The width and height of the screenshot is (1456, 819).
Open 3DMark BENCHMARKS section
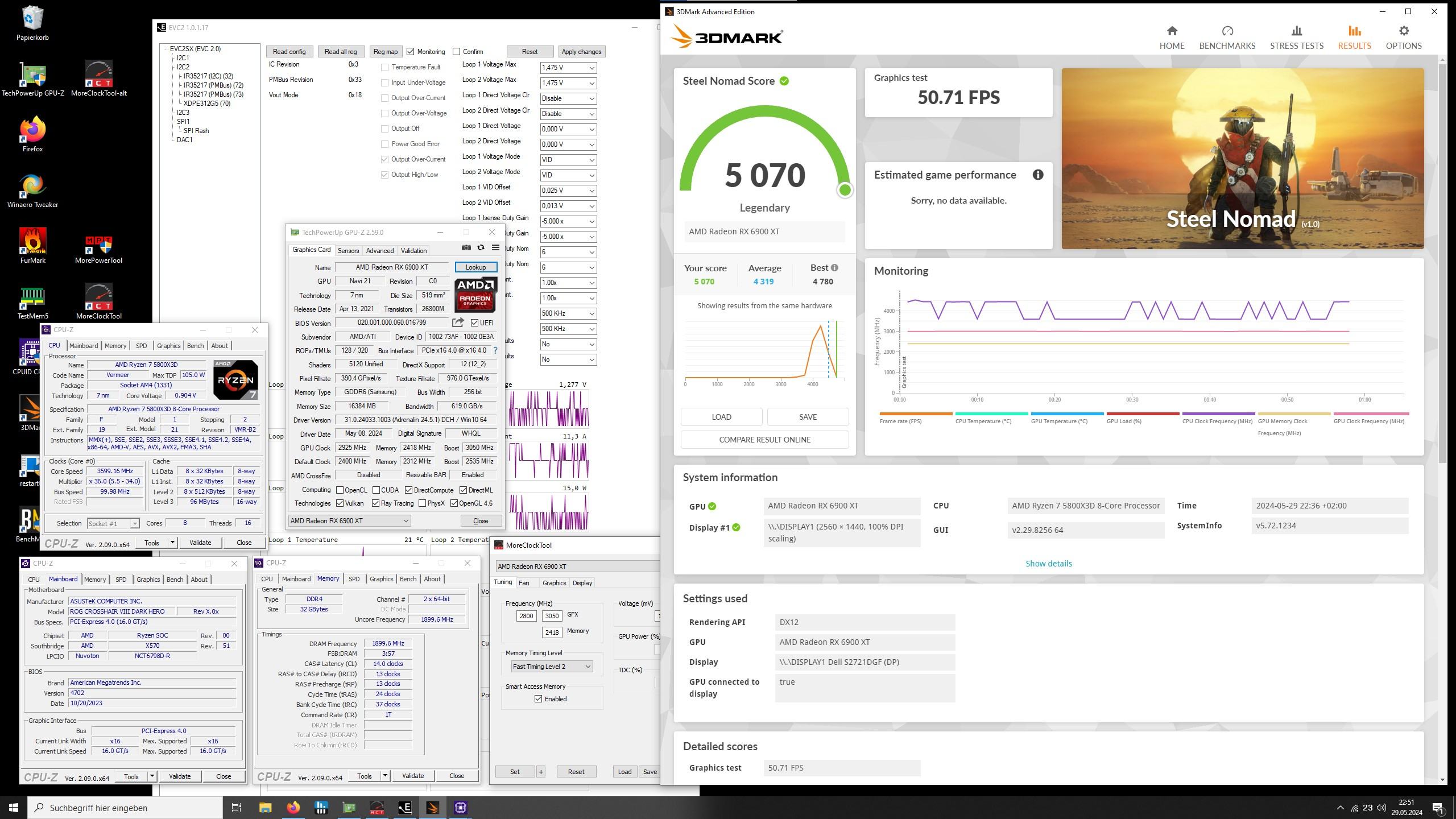(x=1227, y=38)
